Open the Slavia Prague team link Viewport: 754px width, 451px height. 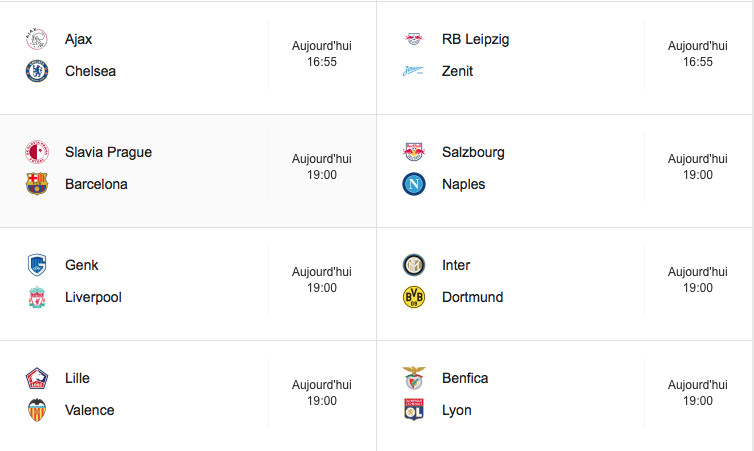[x=108, y=152]
